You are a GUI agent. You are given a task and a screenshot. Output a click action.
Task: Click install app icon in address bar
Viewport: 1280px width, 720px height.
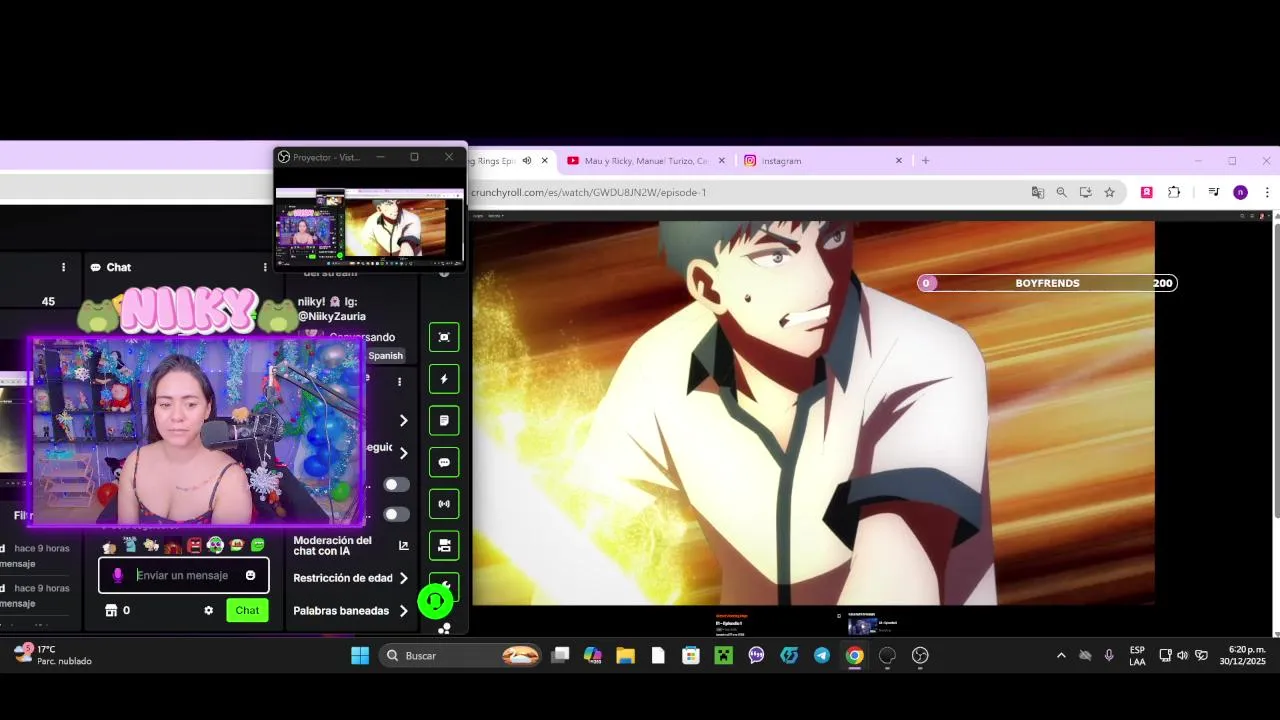pyautogui.click(x=1085, y=192)
